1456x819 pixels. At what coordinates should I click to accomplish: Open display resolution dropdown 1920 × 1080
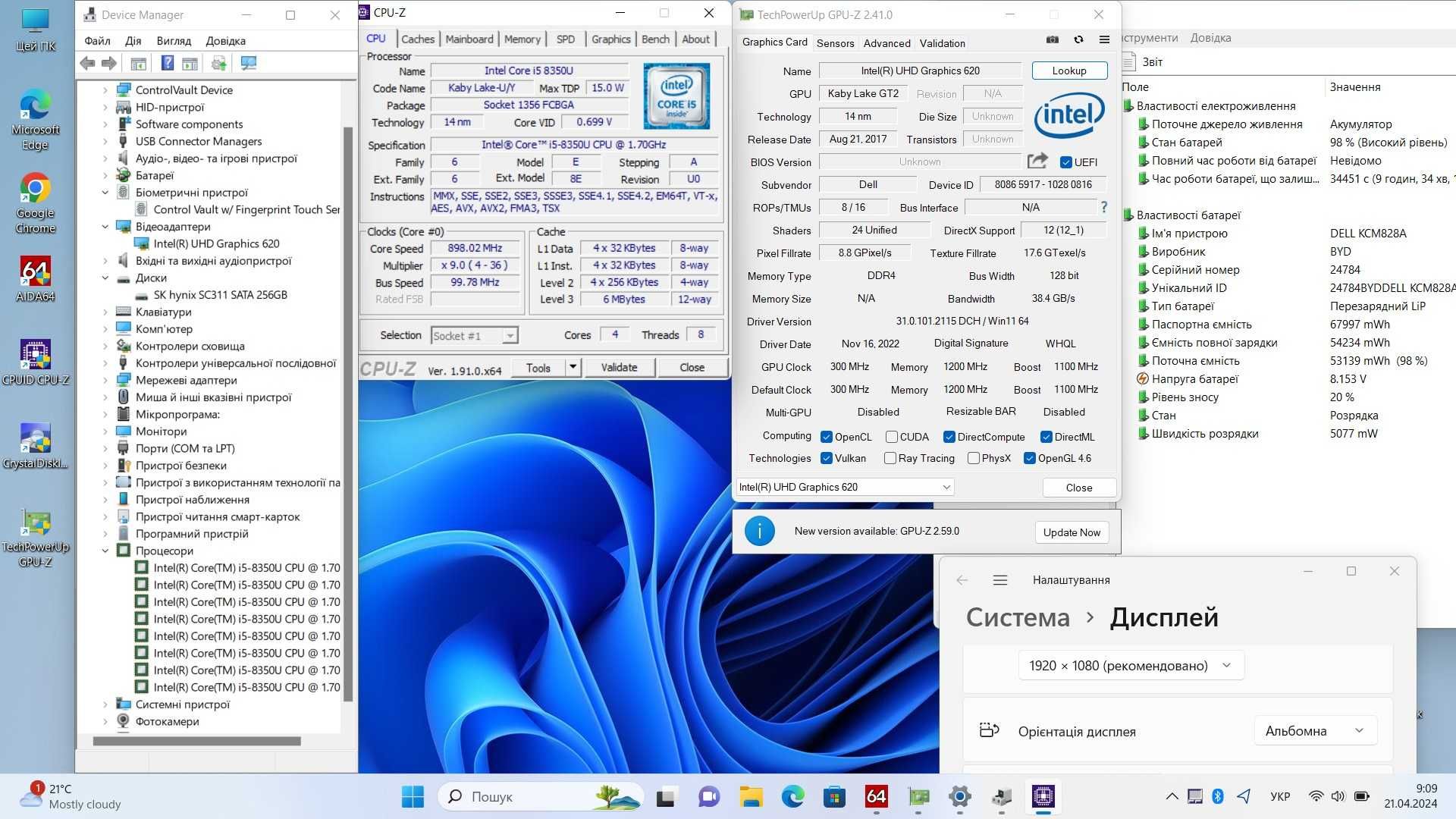[x=1131, y=666]
